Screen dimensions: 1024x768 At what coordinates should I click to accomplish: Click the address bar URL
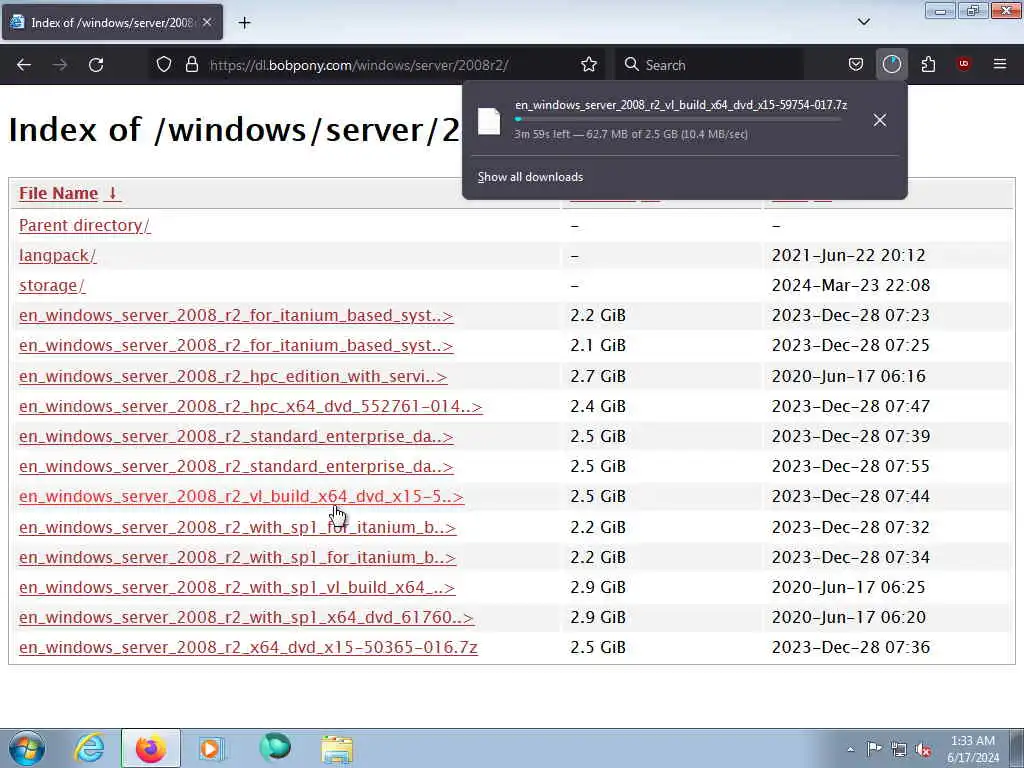click(359, 65)
